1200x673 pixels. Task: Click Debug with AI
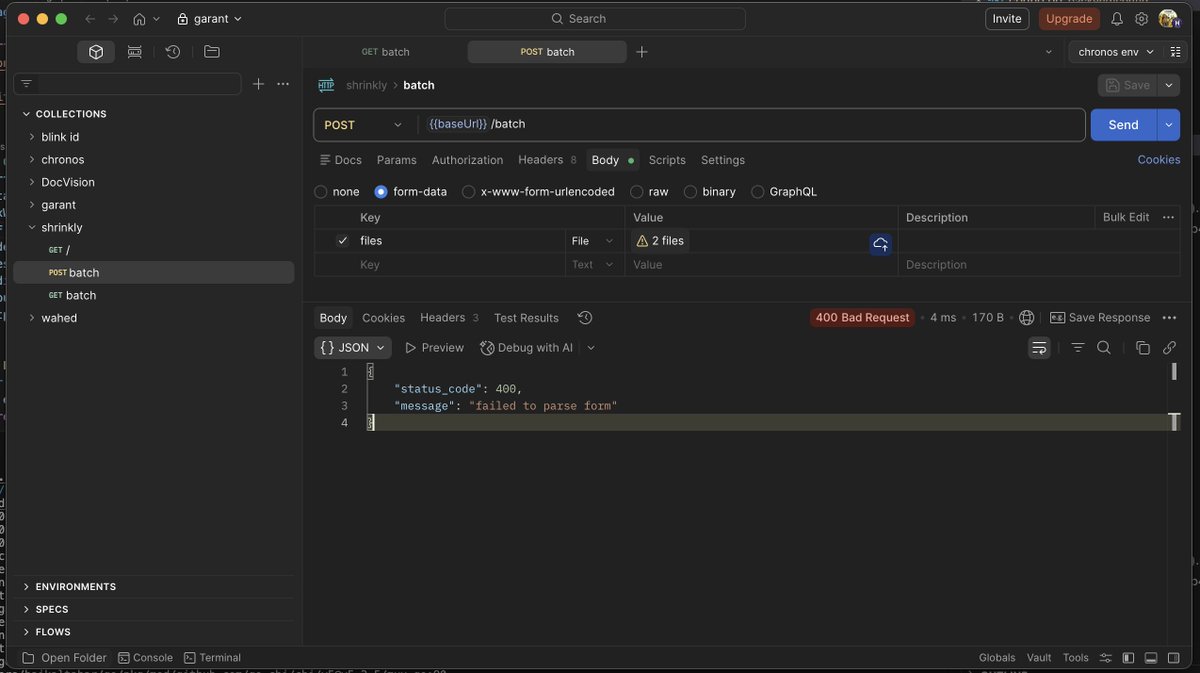[527, 348]
